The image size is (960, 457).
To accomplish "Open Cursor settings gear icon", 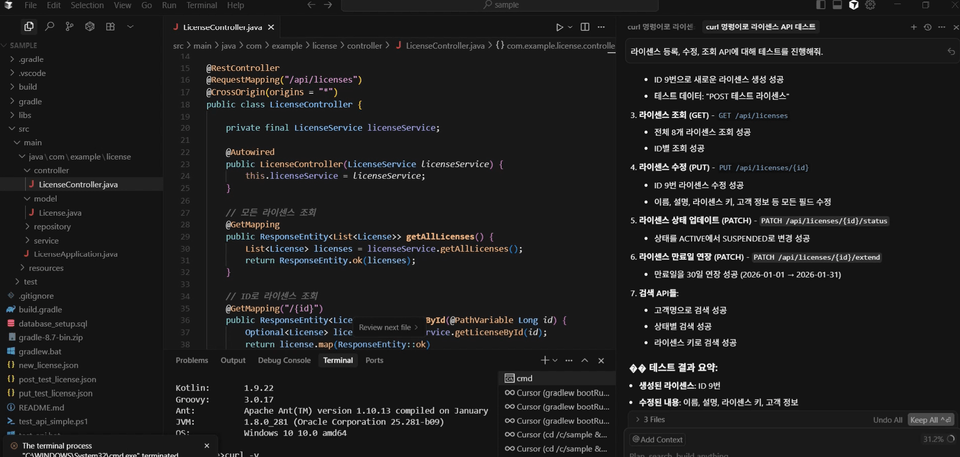I will click(x=872, y=5).
